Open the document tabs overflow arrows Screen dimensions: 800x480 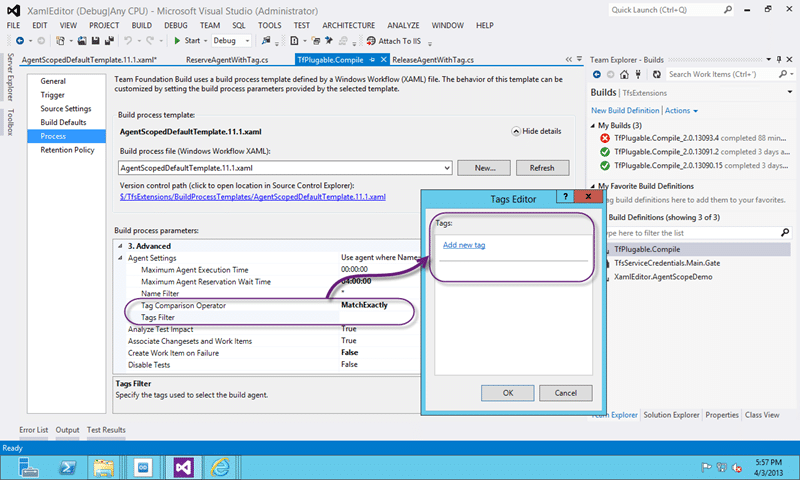[x=569, y=60]
